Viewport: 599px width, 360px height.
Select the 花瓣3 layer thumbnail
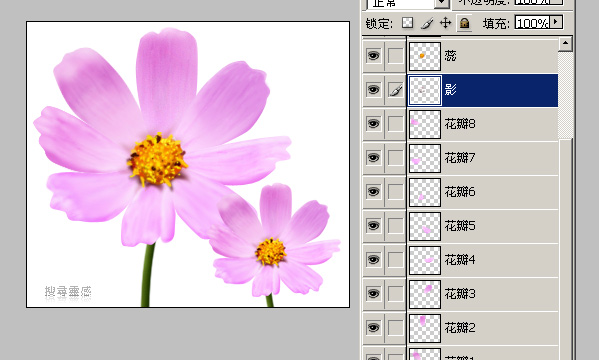click(x=425, y=294)
